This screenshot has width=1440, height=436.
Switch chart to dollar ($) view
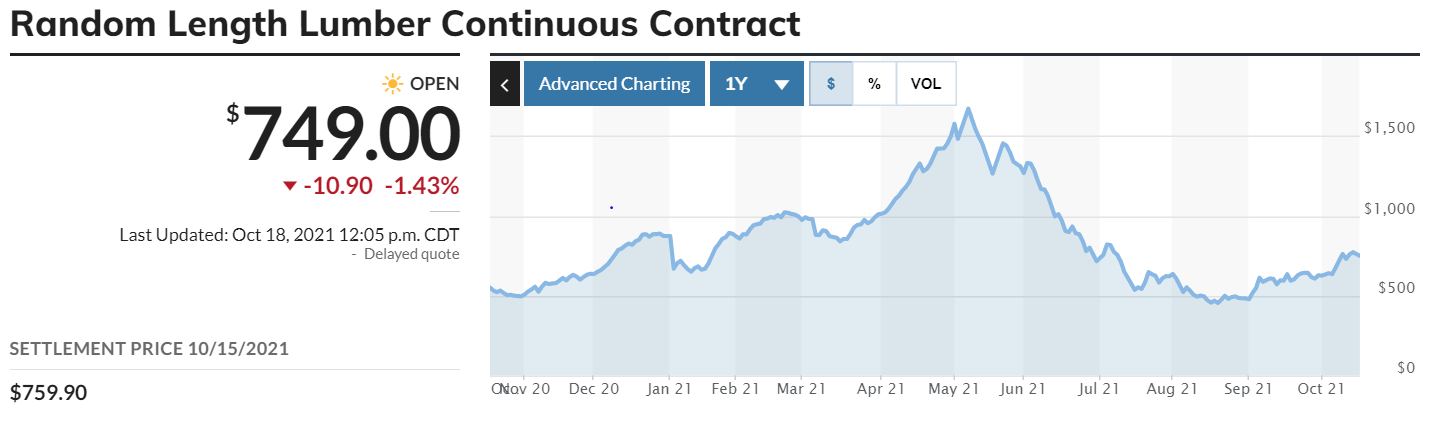coord(831,84)
